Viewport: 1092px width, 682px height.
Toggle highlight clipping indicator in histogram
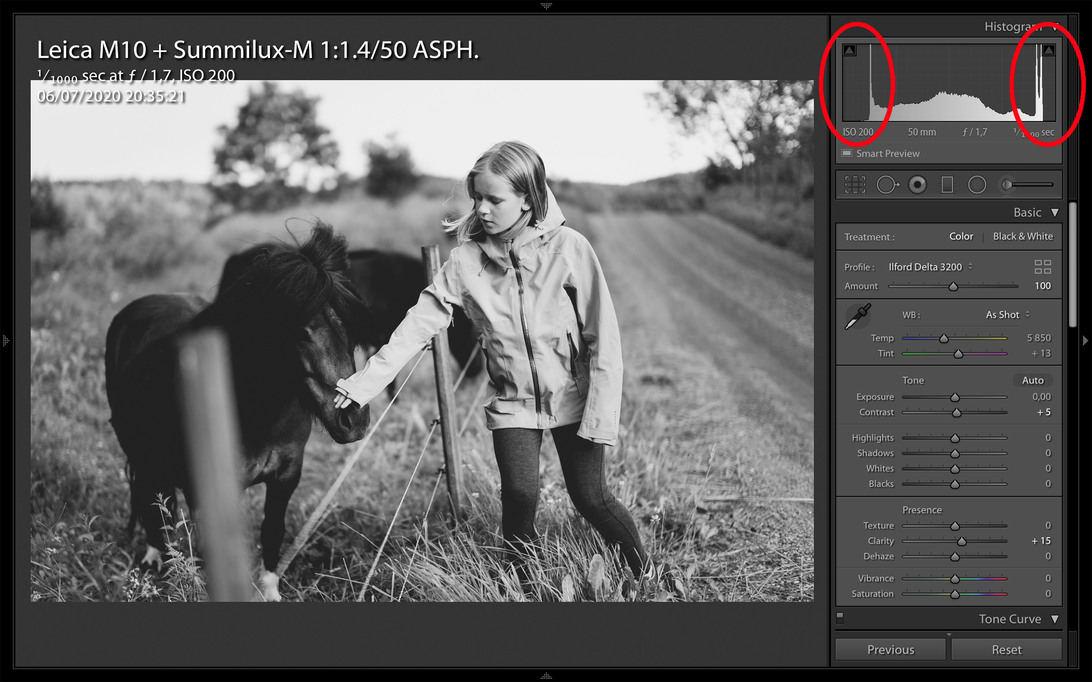pos(1049,51)
